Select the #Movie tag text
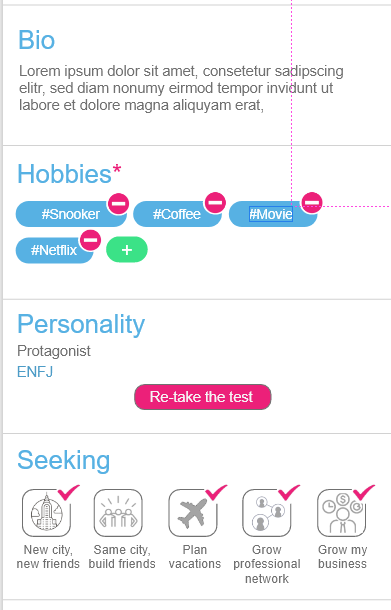 click(271, 214)
